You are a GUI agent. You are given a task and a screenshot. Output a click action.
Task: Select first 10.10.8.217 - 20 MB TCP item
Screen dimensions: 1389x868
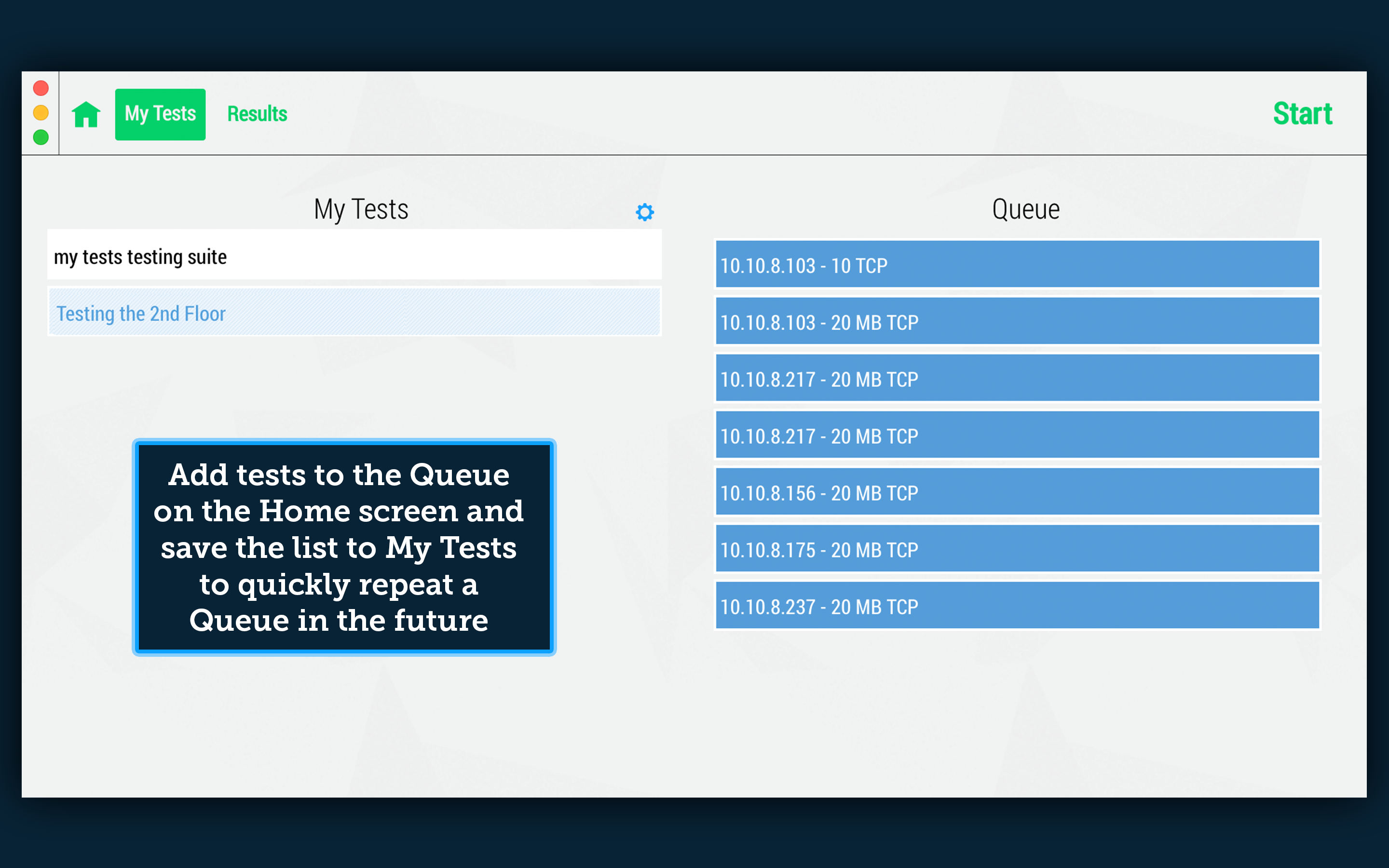click(x=1017, y=378)
